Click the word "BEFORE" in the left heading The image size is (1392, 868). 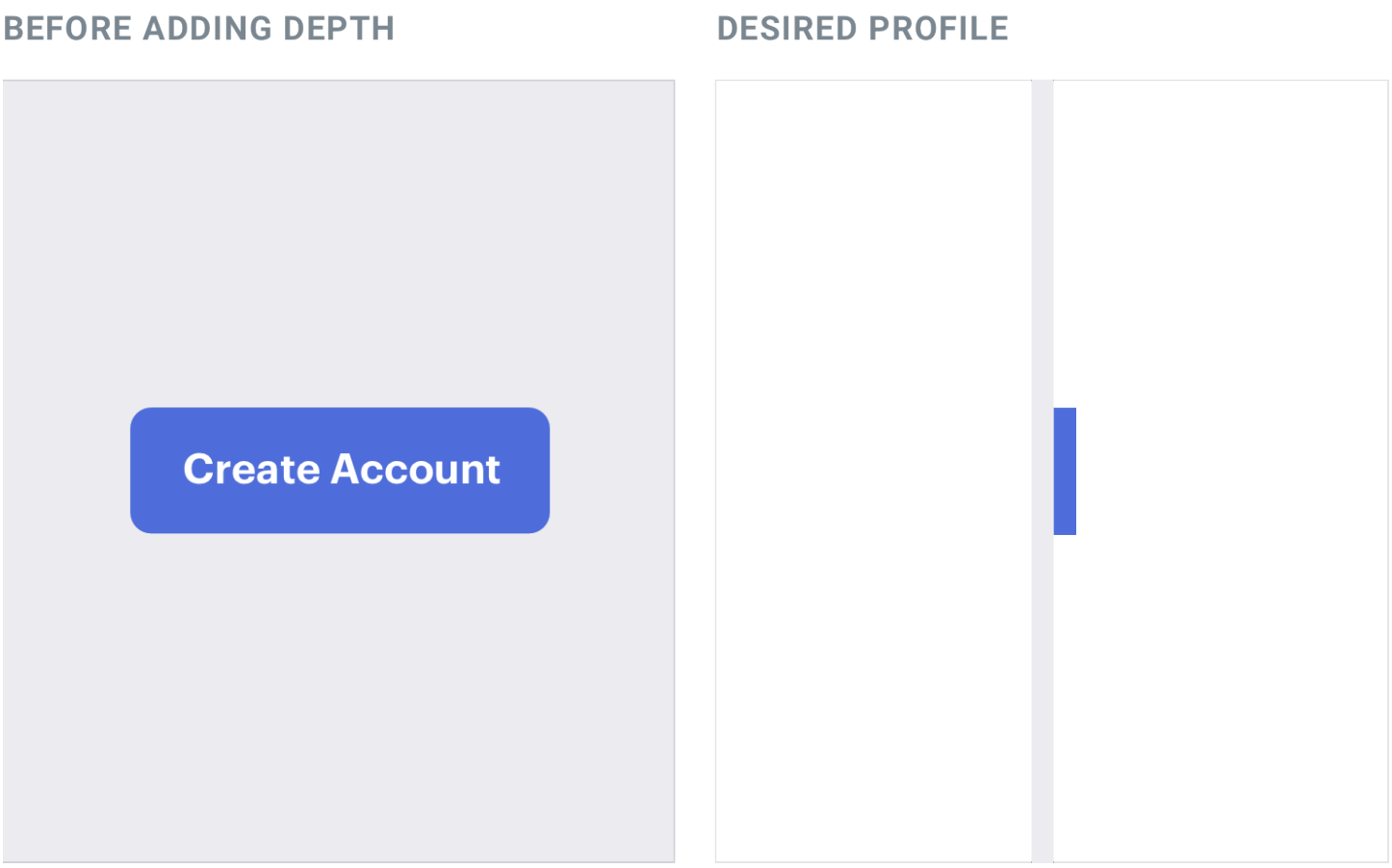[x=67, y=29]
